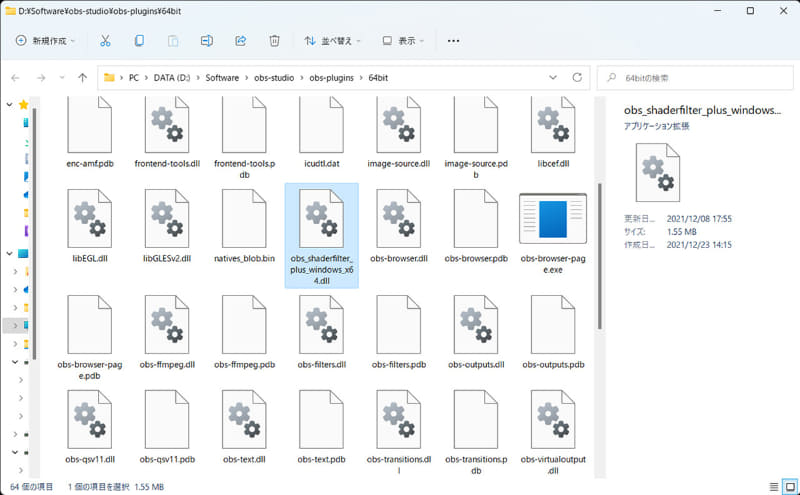Select the obs-qsv11.pdb file
This screenshot has height=495, width=800.
pyautogui.click(x=167, y=427)
